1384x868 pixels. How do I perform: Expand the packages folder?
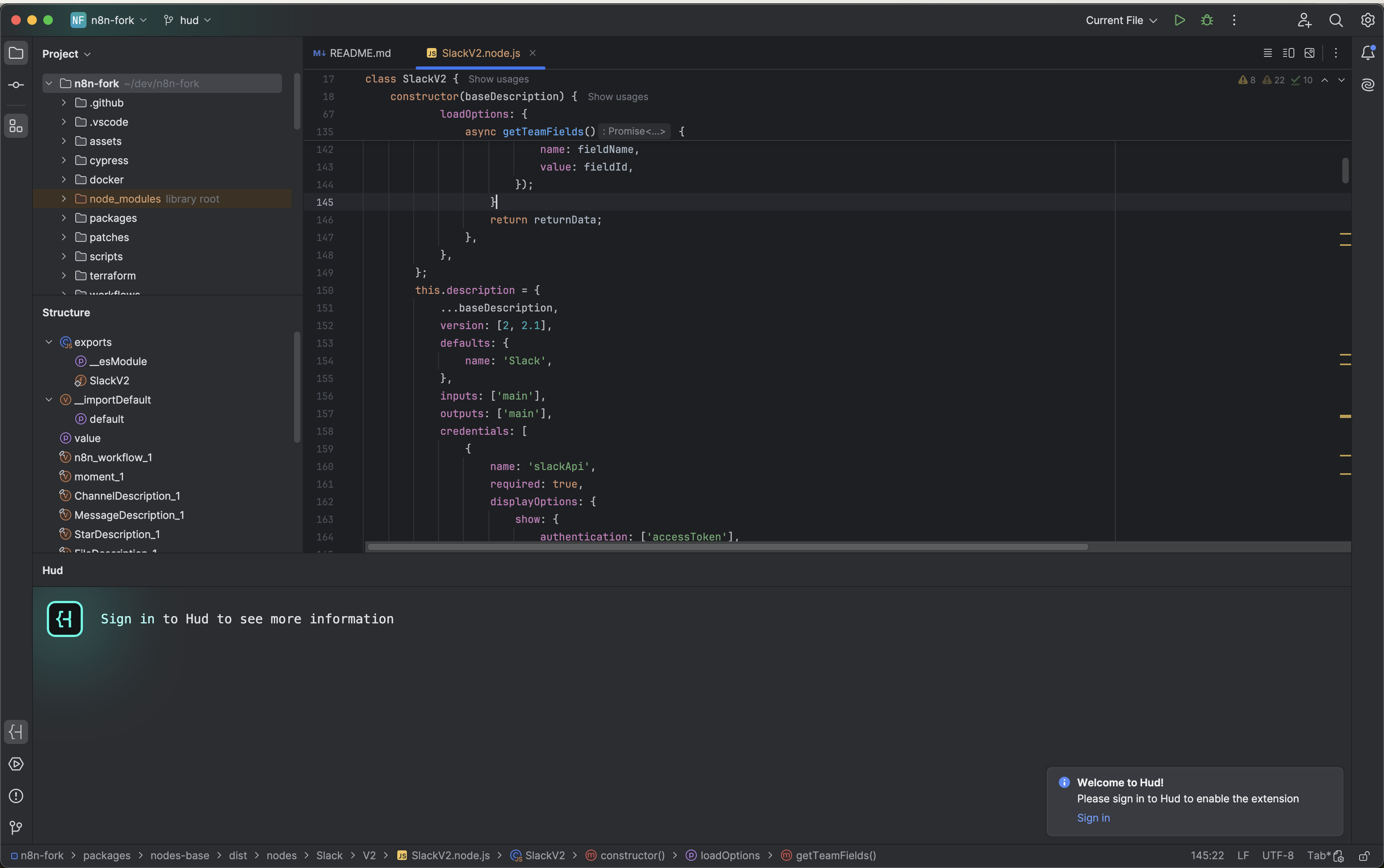(x=64, y=218)
